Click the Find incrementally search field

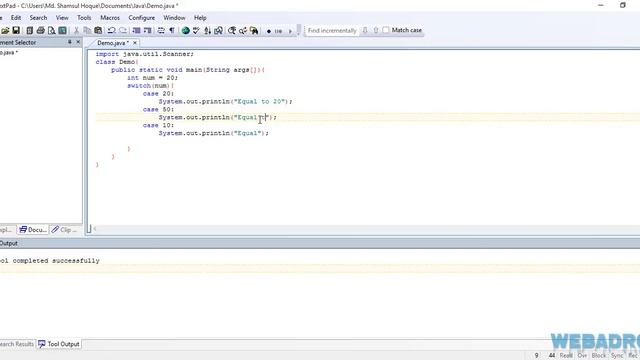click(332, 31)
